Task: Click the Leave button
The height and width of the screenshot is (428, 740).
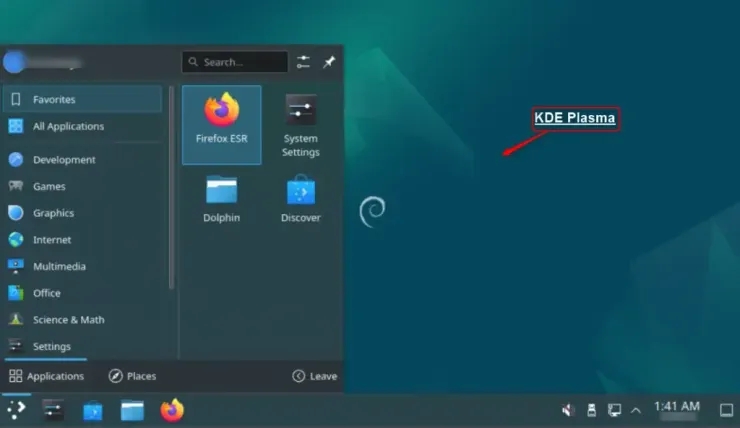Action: tap(315, 376)
